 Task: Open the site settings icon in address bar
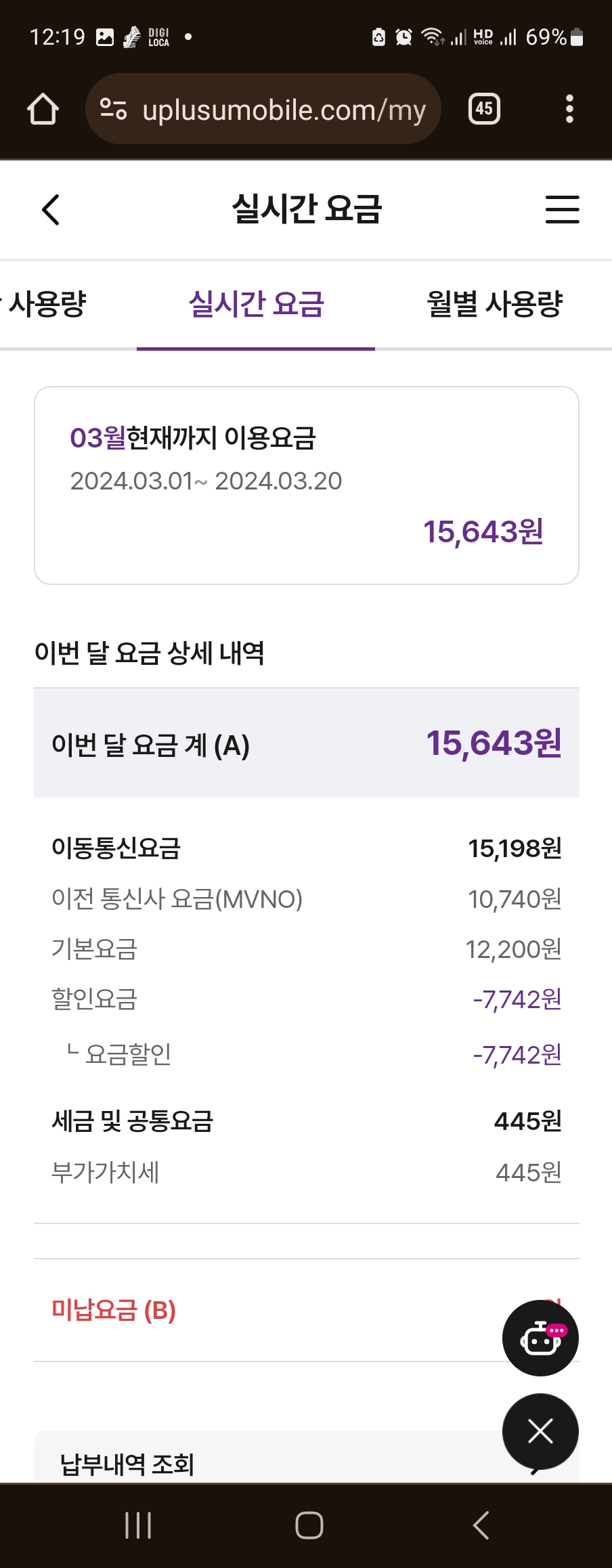pyautogui.click(x=113, y=109)
